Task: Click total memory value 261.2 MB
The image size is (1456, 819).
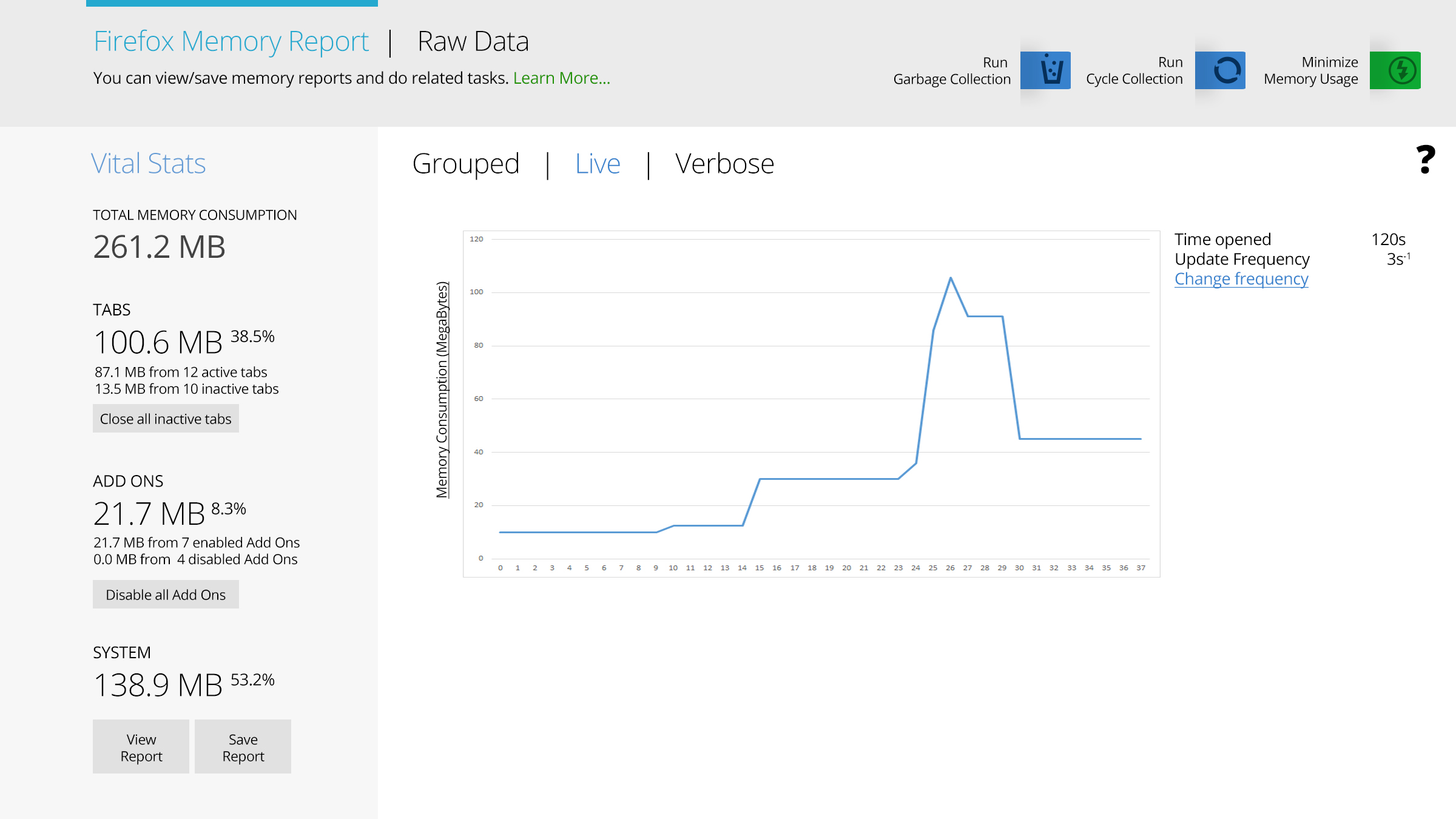Action: click(x=160, y=247)
